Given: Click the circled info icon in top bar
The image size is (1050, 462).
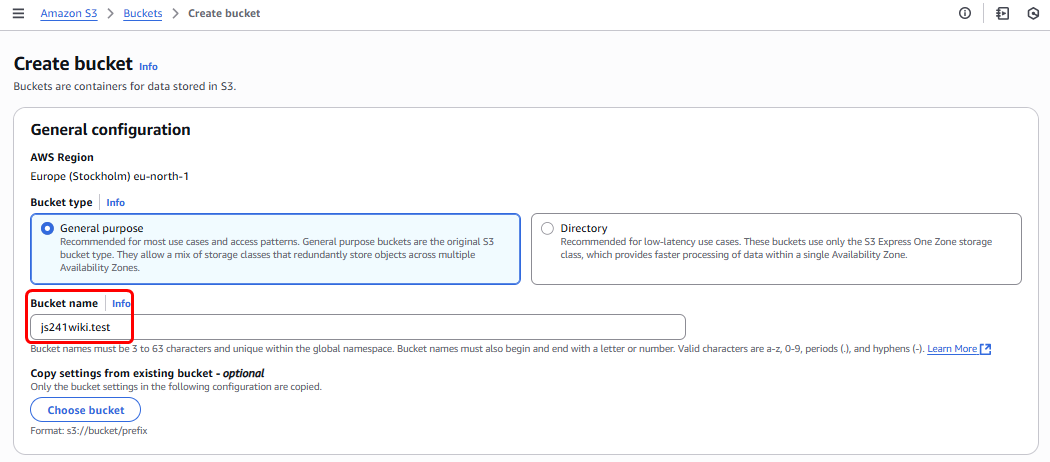Looking at the screenshot, I should click(965, 13).
